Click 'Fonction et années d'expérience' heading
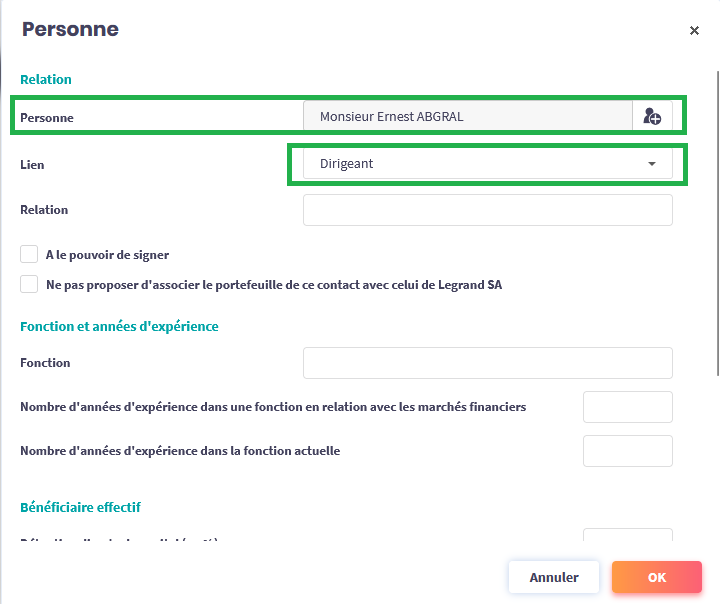Image resolution: width=720 pixels, height=604 pixels. coord(119,326)
